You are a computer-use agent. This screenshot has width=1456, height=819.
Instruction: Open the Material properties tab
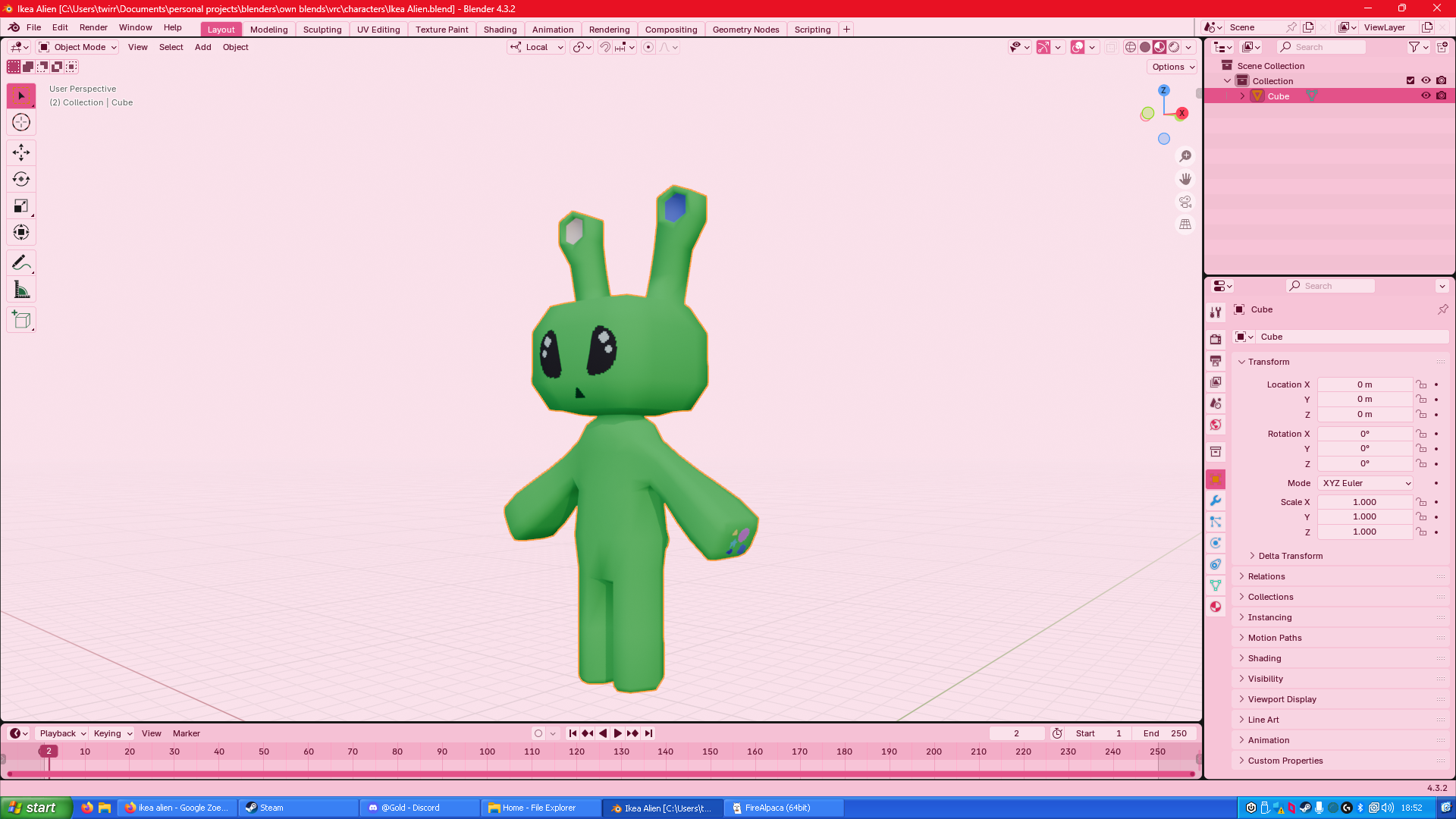[1216, 607]
